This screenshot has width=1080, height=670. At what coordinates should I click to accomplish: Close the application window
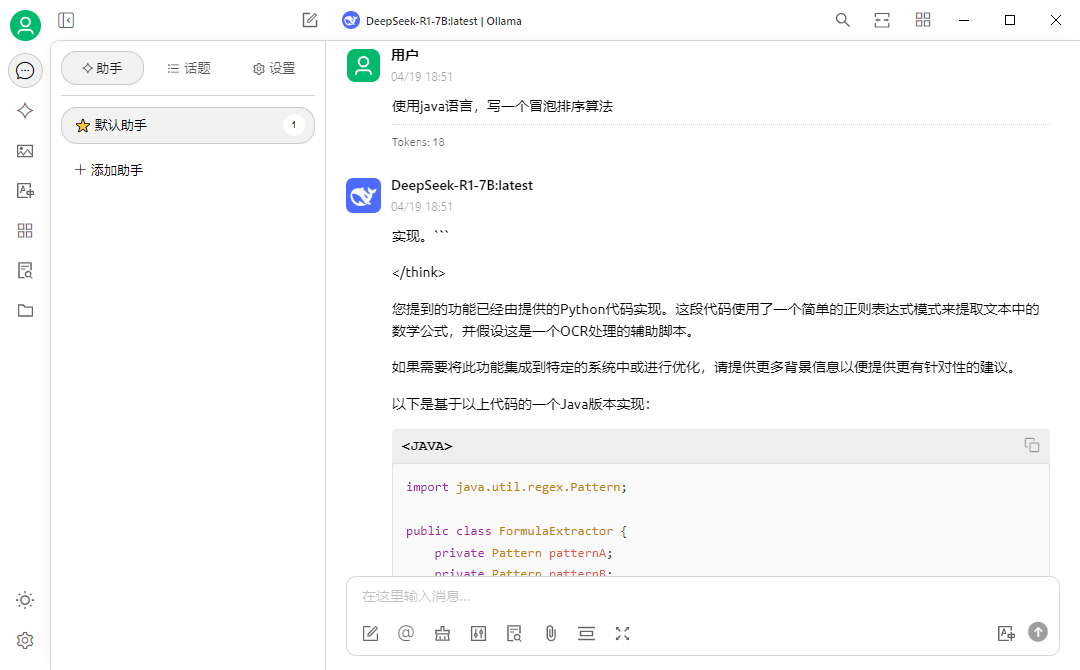tap(1056, 20)
